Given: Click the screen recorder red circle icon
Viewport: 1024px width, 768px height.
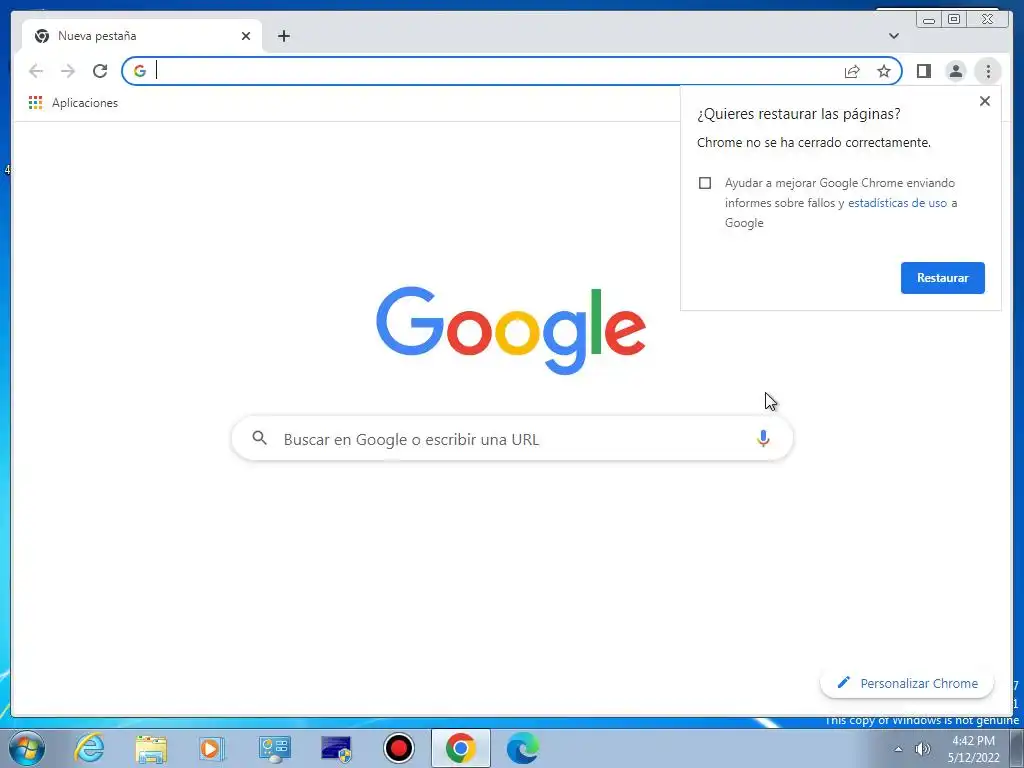Looking at the screenshot, I should click(x=398, y=748).
